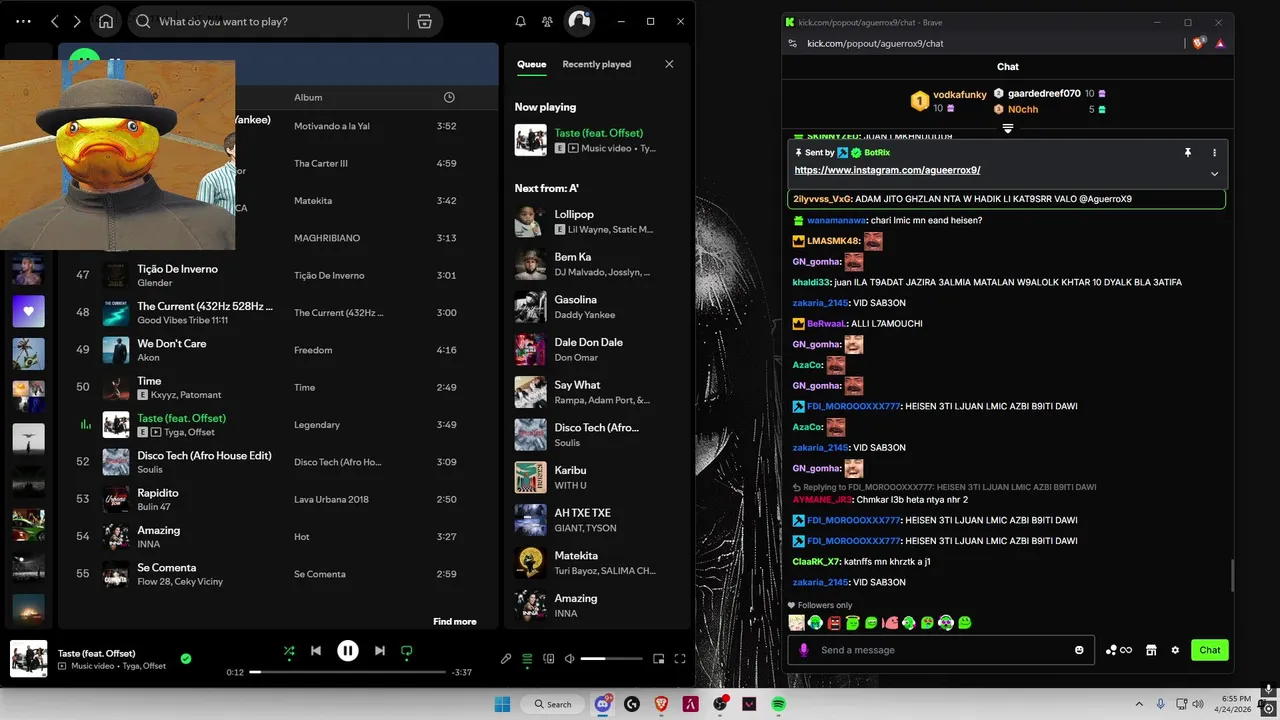Screen dimensions: 1280x720
Task: Open the Kick gift shop icon
Action: click(x=1151, y=650)
